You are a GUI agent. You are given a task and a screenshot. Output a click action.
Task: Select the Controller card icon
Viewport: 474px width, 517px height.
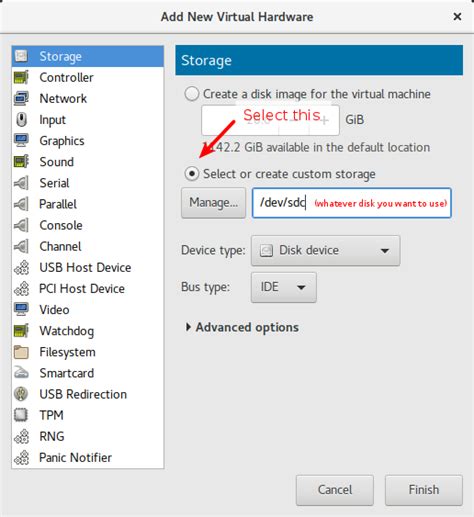21,77
